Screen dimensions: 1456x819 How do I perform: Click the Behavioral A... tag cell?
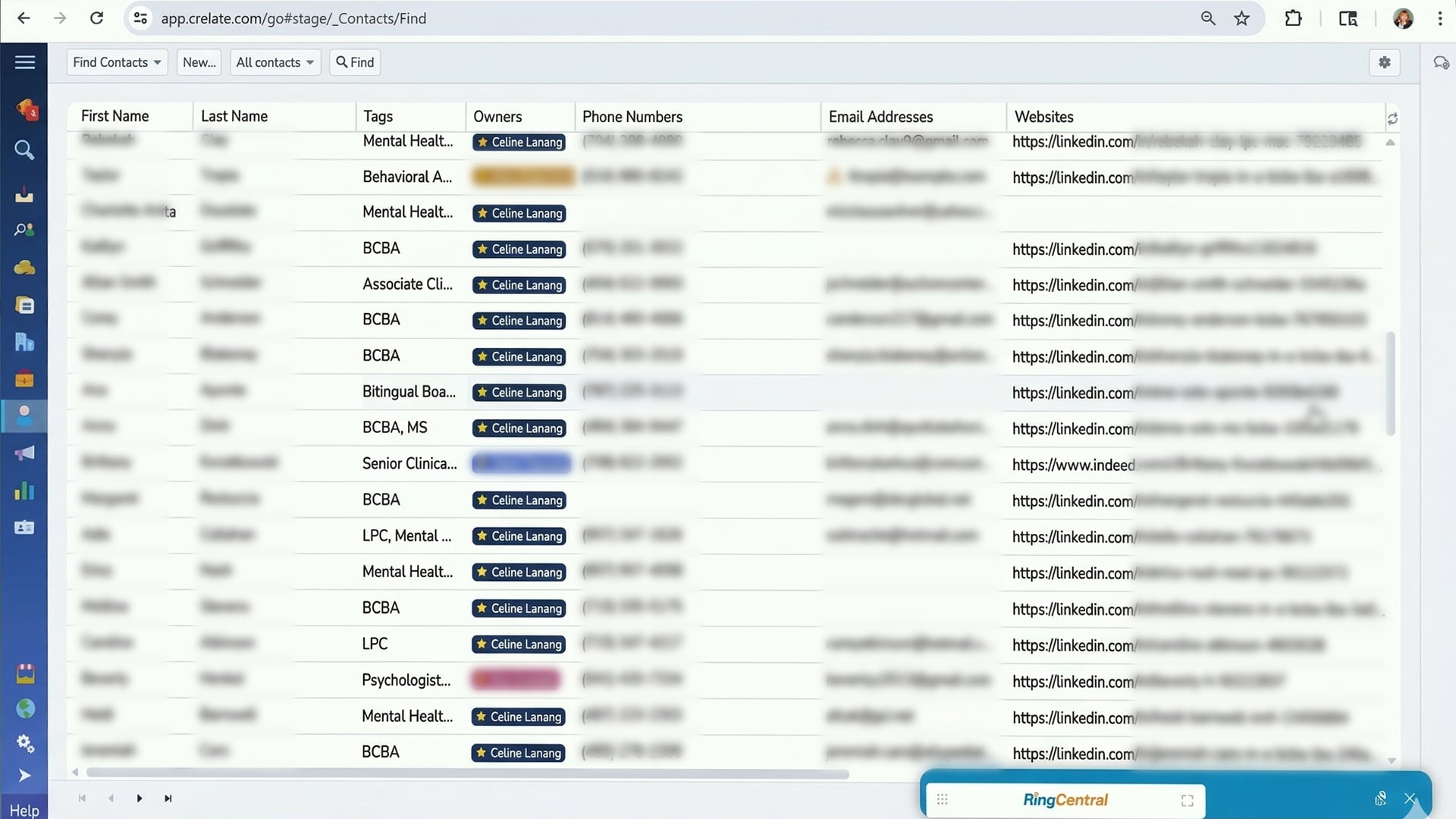[407, 177]
